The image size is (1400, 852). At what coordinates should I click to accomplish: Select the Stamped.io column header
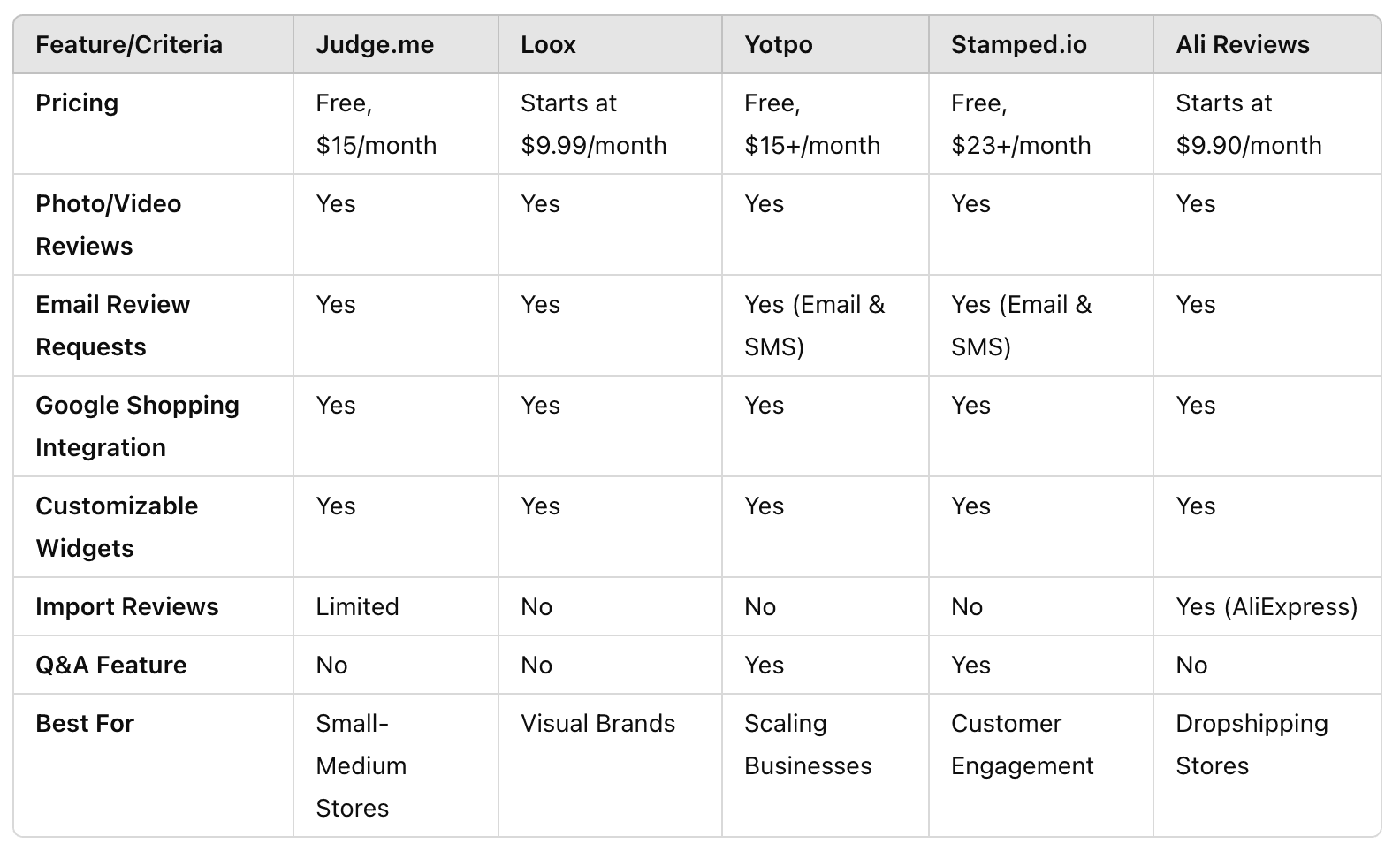(1018, 45)
